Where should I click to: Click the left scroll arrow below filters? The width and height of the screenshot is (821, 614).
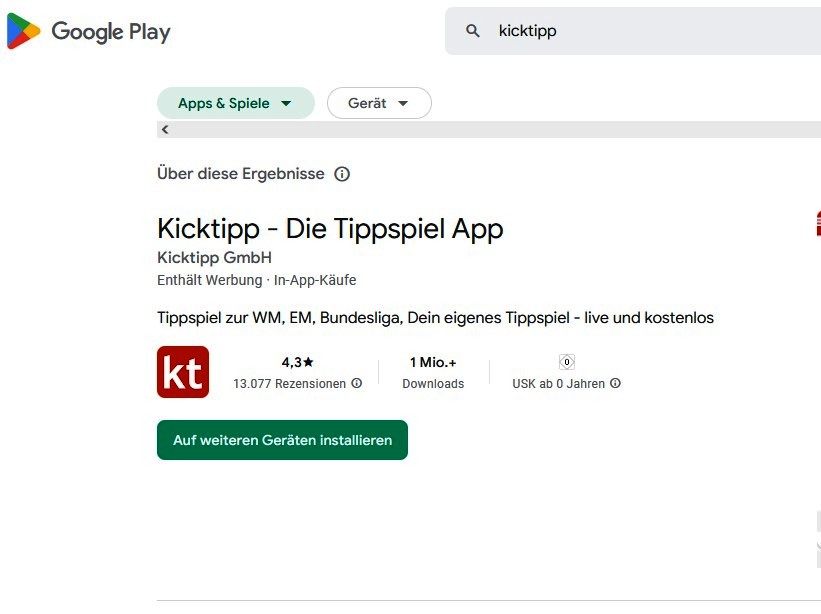point(165,129)
